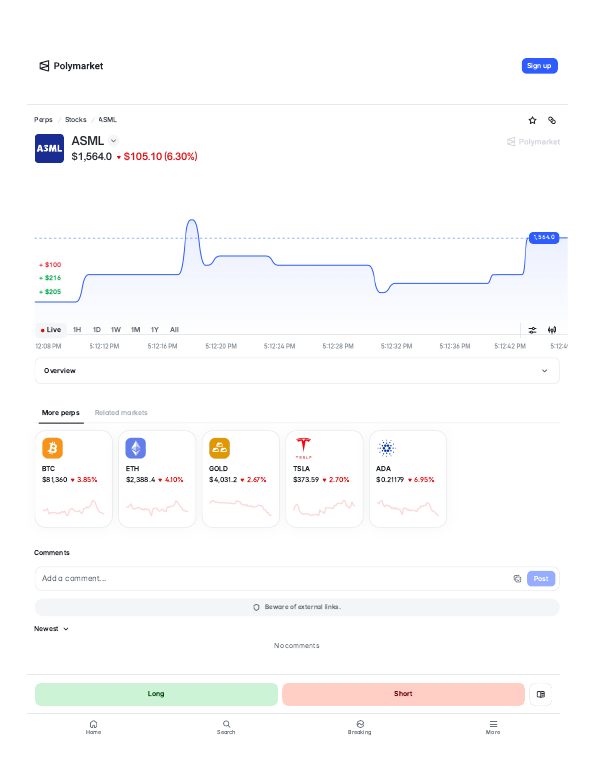Open the GOLD perp card icon

click(219, 448)
